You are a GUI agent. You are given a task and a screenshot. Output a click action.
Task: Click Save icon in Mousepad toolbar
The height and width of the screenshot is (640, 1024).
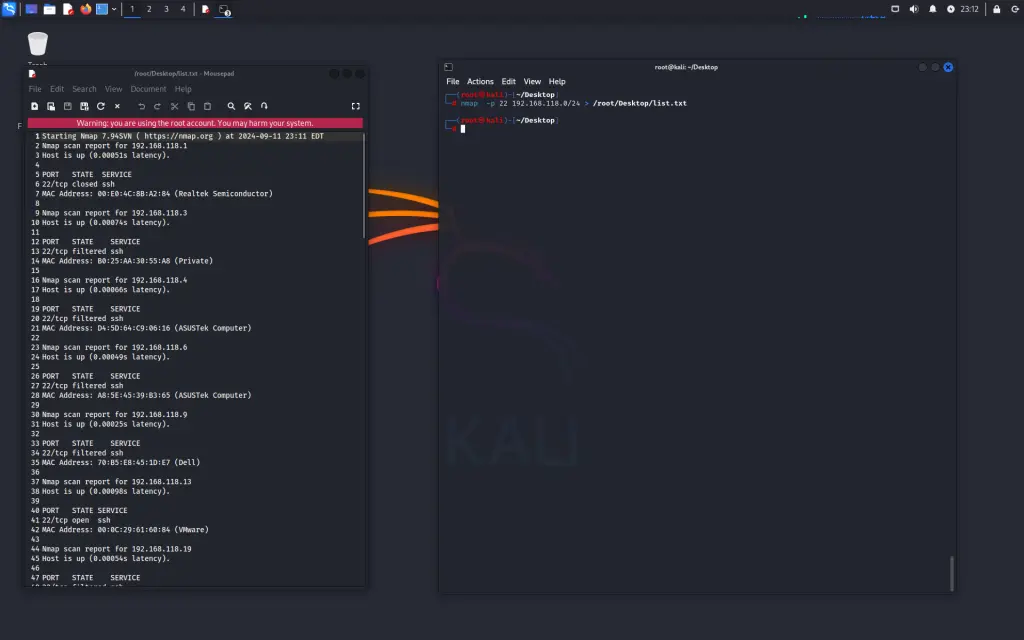click(x=68, y=106)
